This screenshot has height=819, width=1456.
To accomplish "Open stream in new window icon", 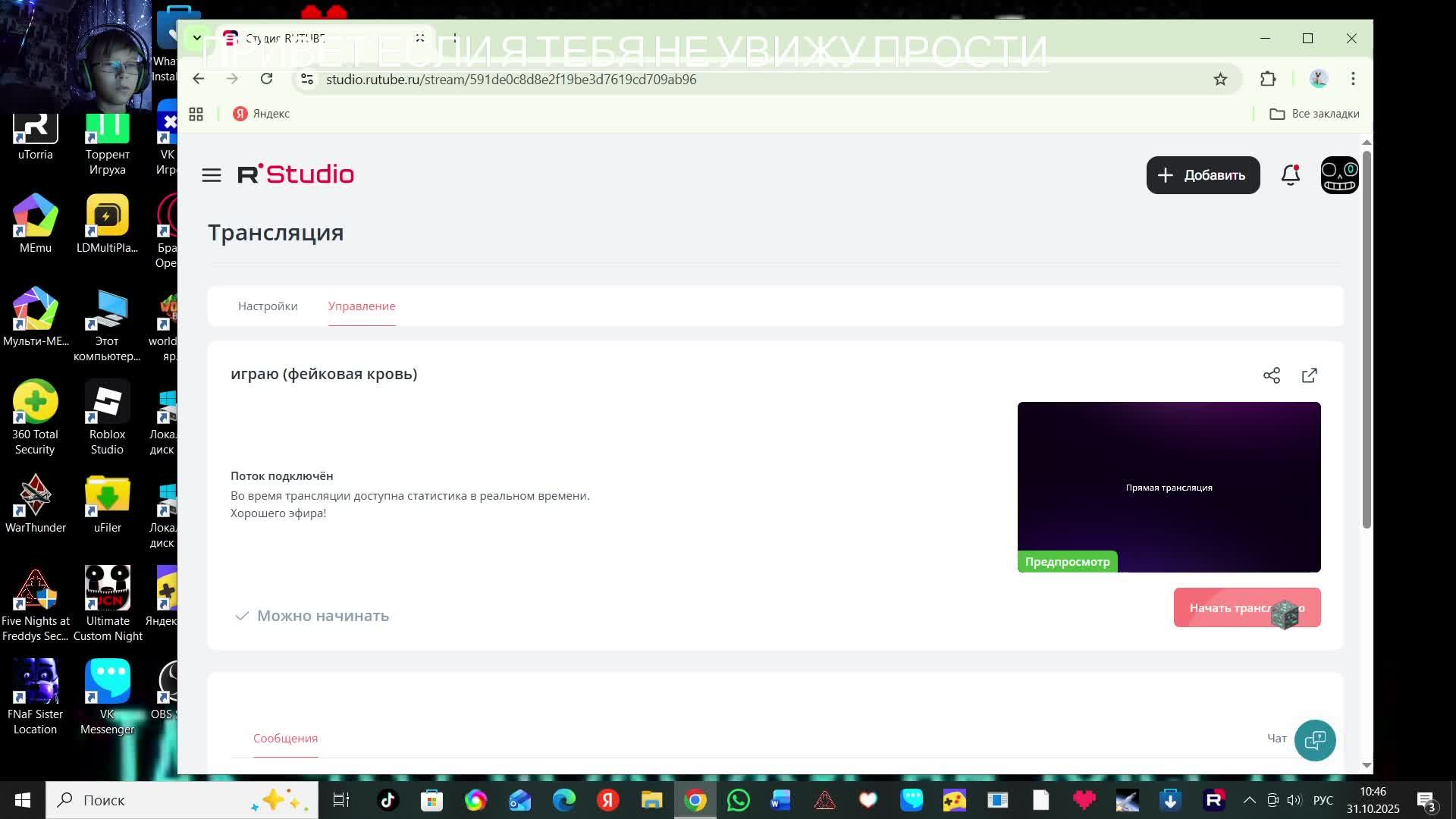I will pyautogui.click(x=1310, y=375).
